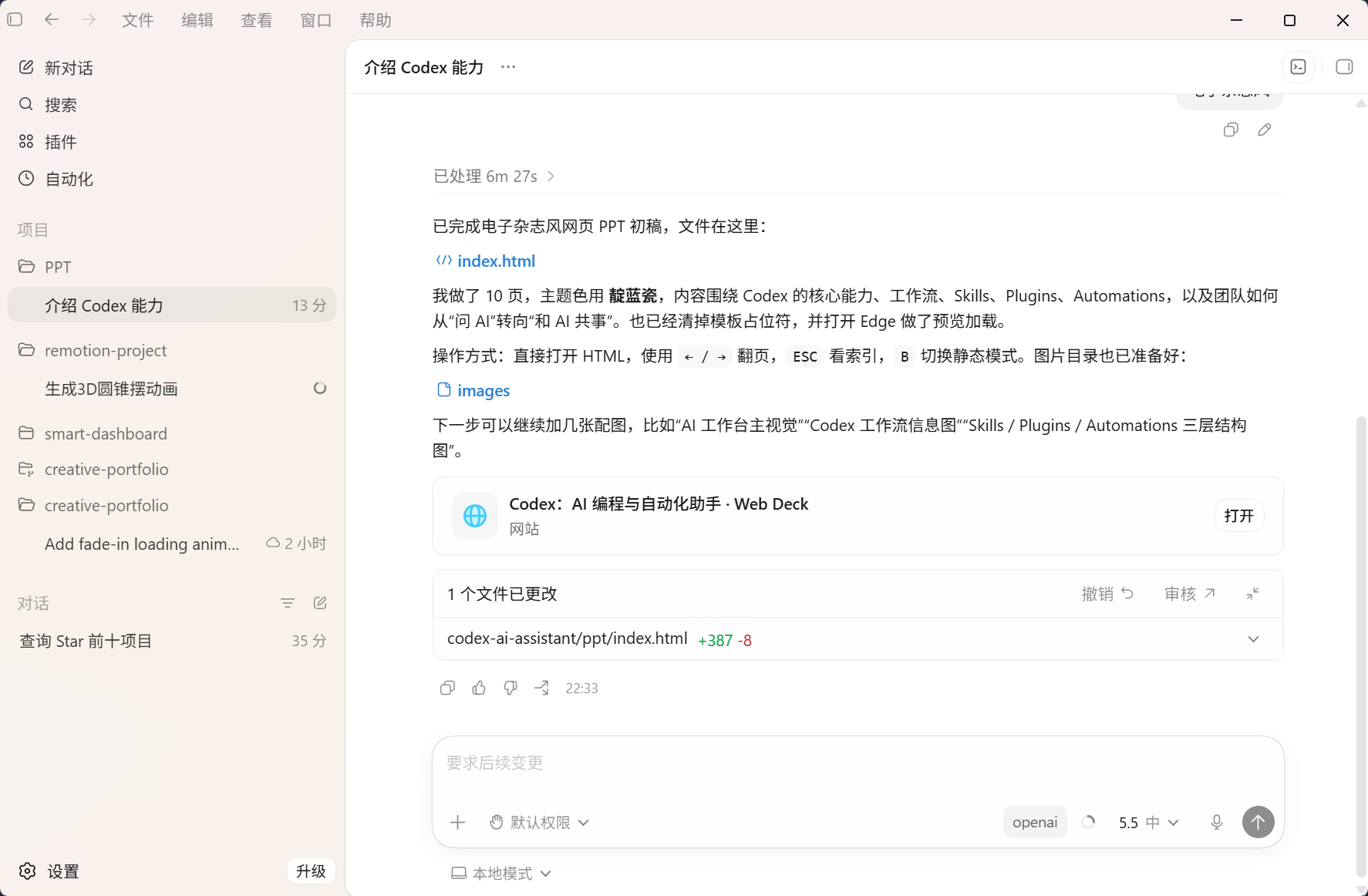Give the response a thumbs down
The image size is (1368, 896).
[x=510, y=688]
